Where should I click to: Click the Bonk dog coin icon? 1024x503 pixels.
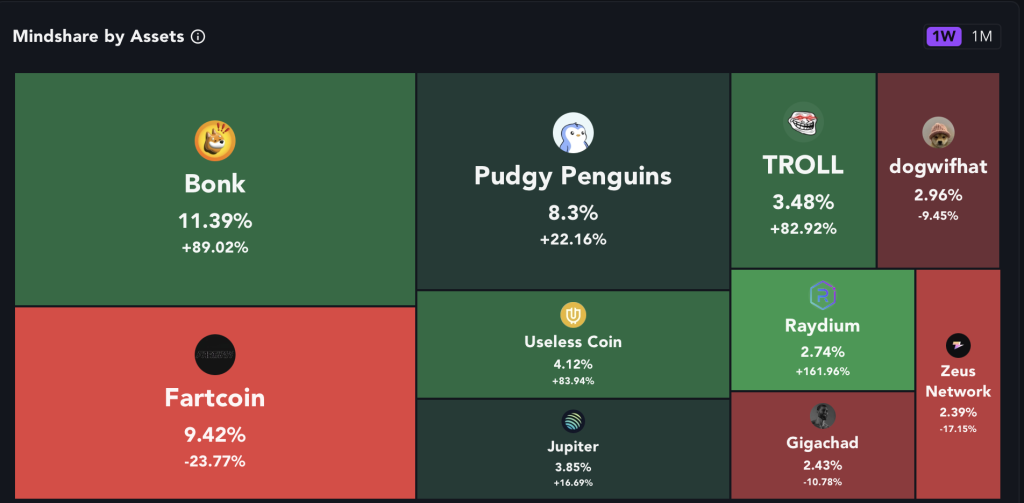(x=215, y=141)
